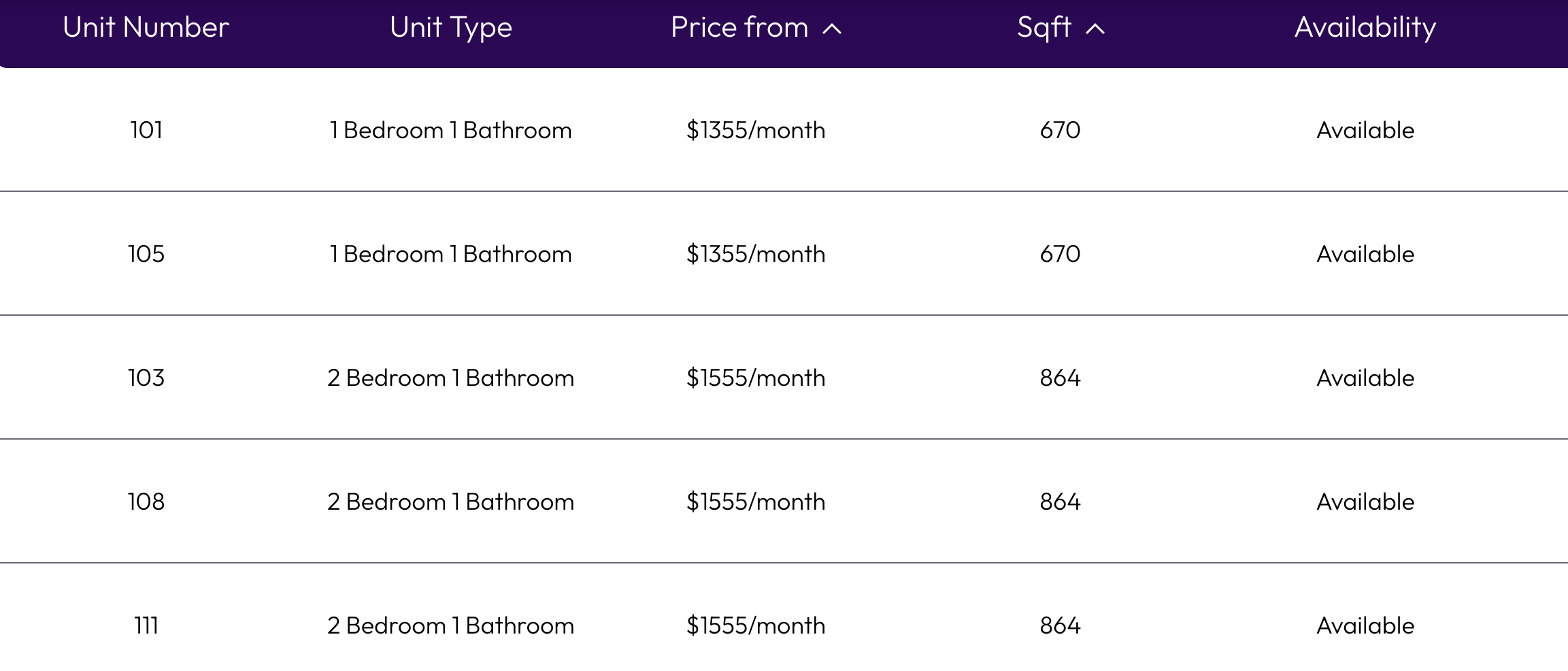
Task: Select unit 101 in the table
Action: pos(146,130)
